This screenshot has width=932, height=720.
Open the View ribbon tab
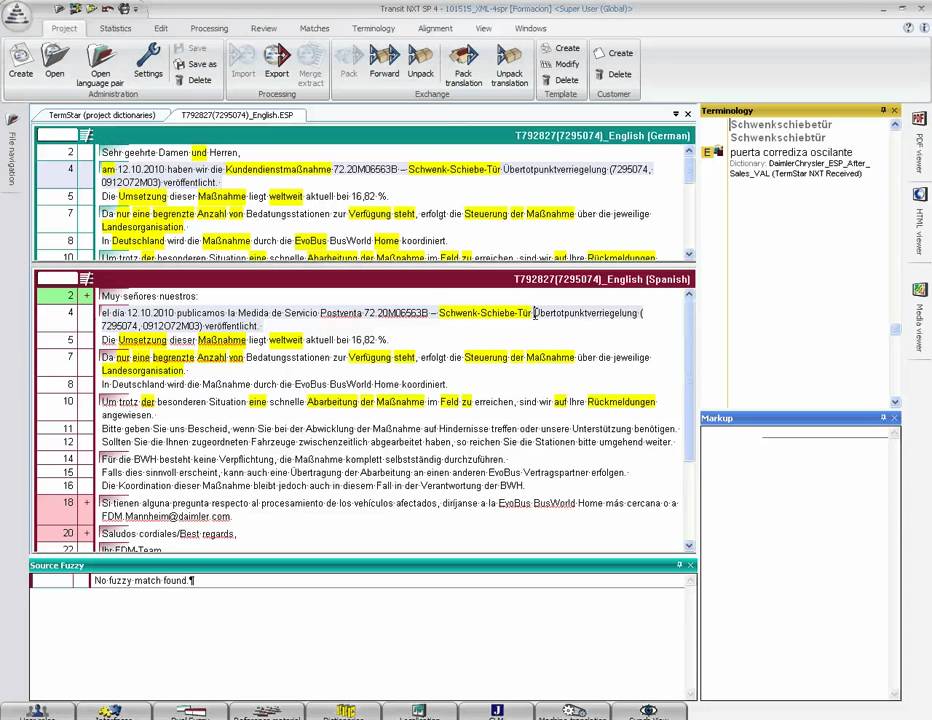pyautogui.click(x=483, y=28)
